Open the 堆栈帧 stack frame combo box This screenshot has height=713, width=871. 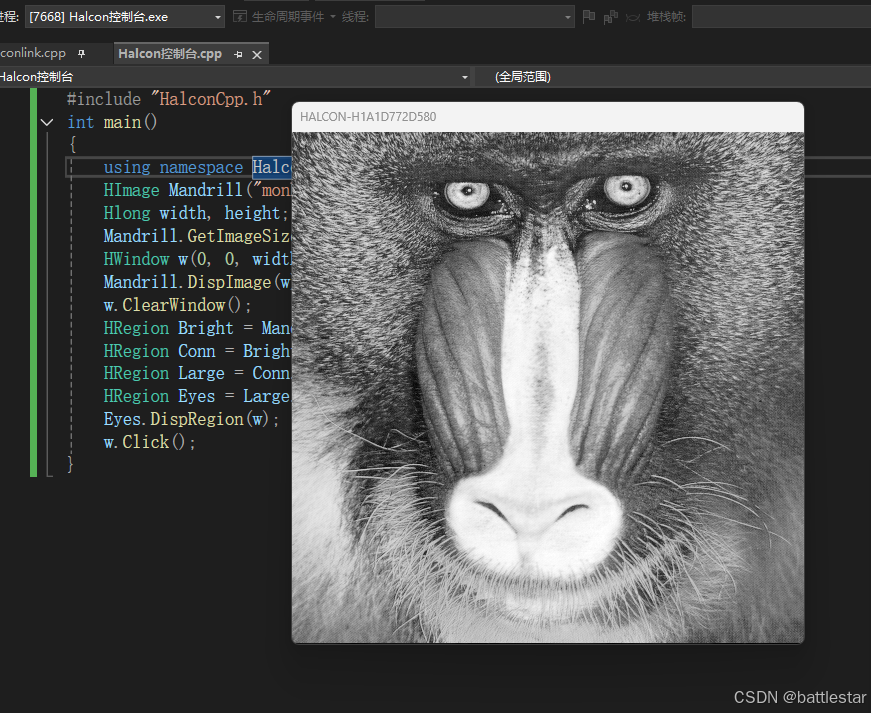click(x=782, y=17)
